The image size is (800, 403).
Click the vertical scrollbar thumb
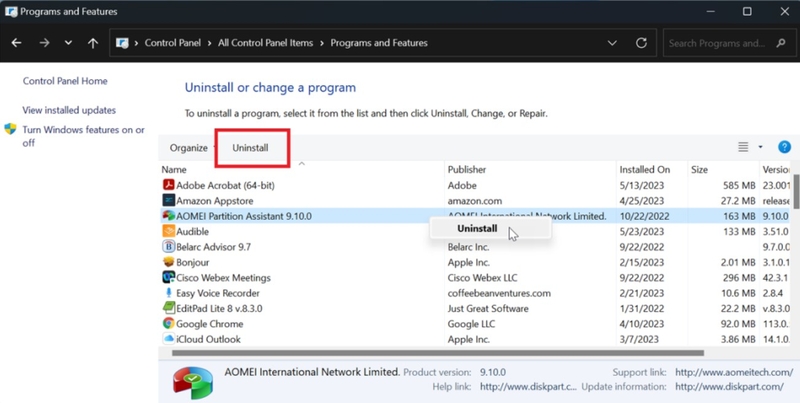(796, 191)
